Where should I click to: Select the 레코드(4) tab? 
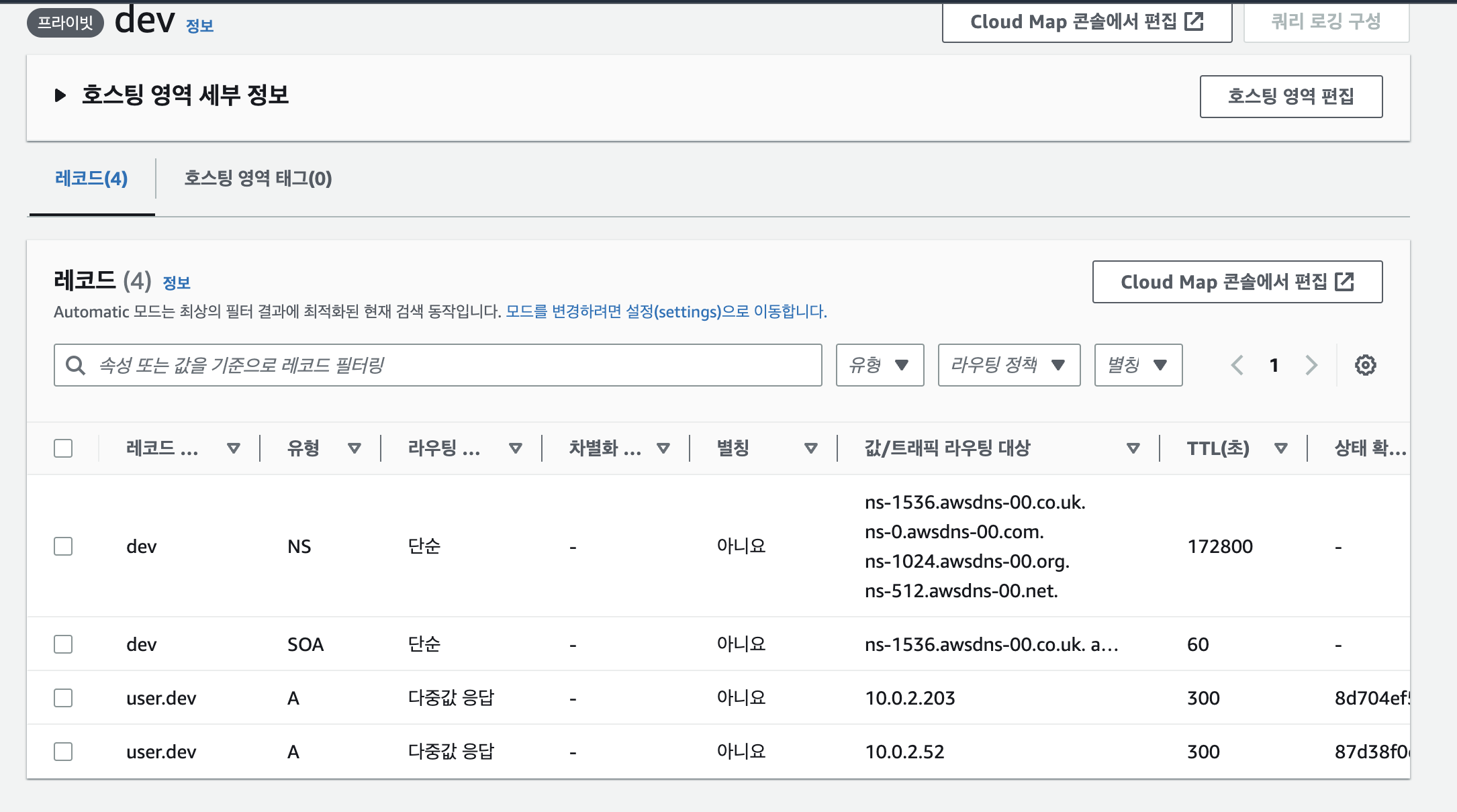click(x=91, y=179)
